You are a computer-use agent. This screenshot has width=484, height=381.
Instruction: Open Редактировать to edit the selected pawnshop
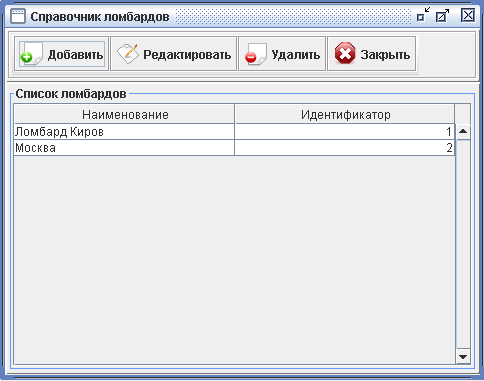coord(173,54)
